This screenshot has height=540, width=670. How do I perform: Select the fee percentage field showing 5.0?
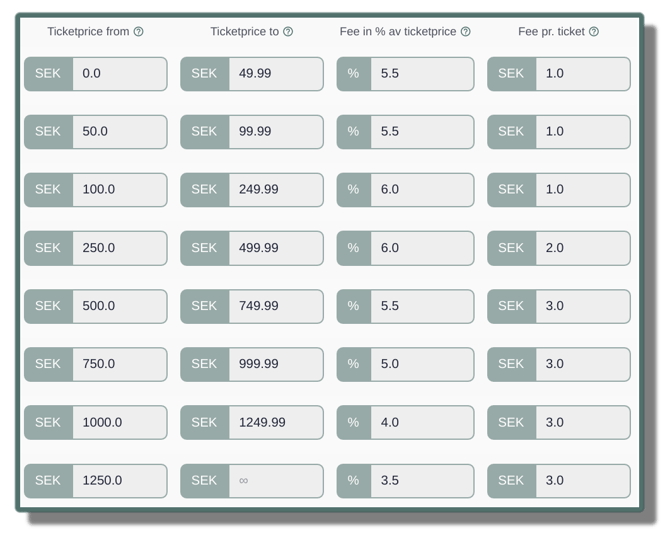[x=420, y=364]
